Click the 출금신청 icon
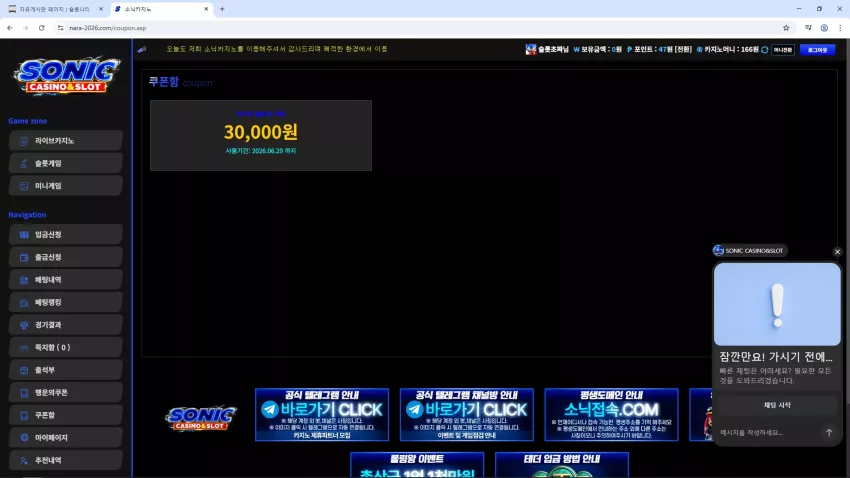The height and width of the screenshot is (478, 850). coord(24,257)
